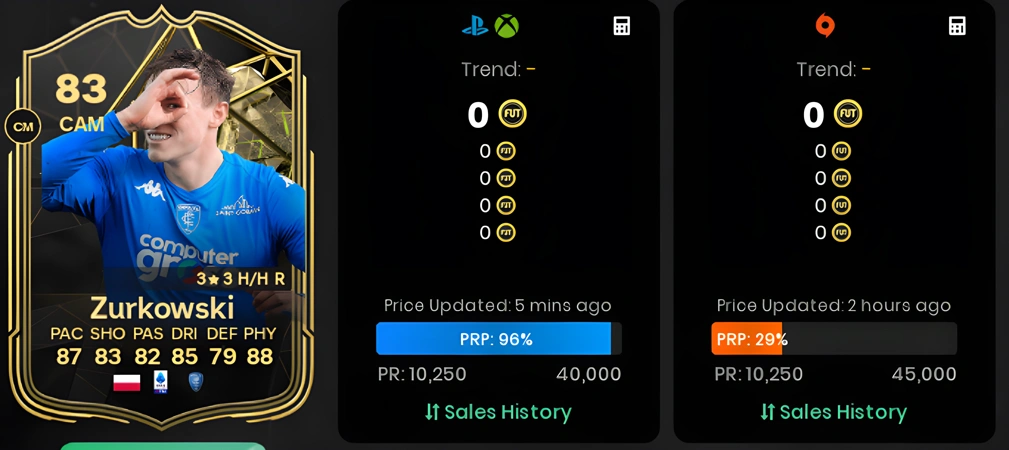The image size is (1009, 450).
Task: Click the Xbox logo icon
Action: click(x=506, y=26)
